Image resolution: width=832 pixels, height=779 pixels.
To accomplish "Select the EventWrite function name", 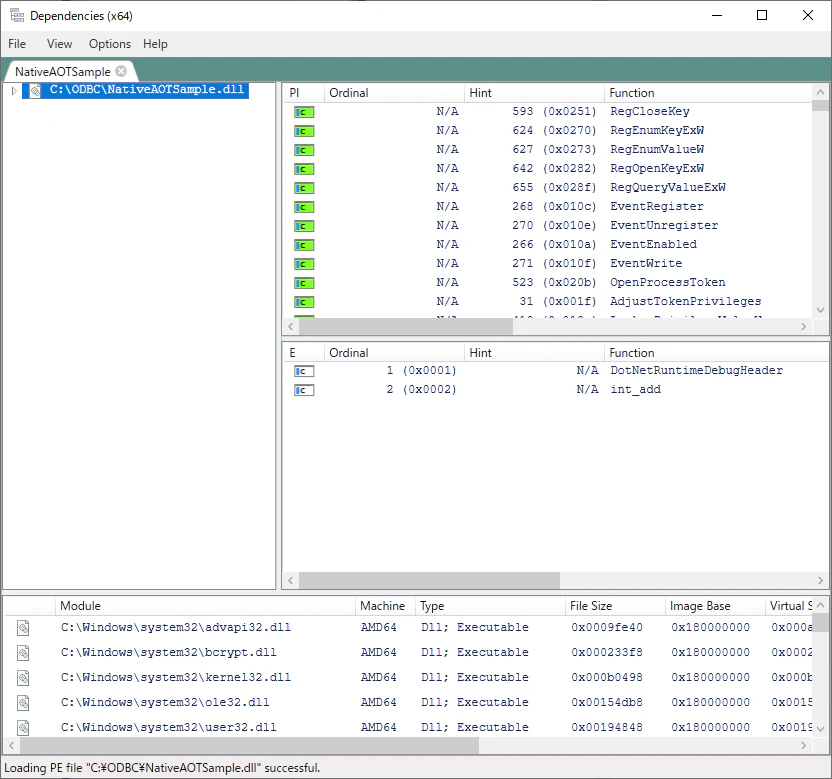I will point(646,264).
